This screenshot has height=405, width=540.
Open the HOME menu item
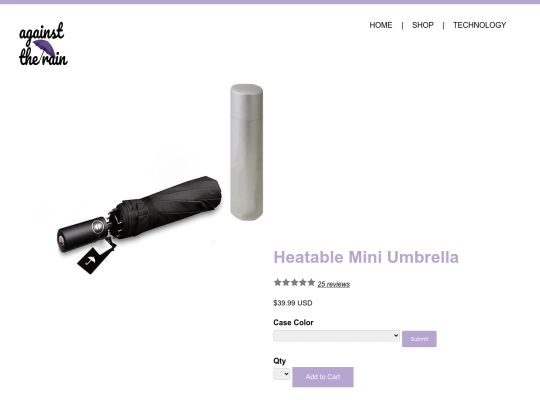coord(381,25)
